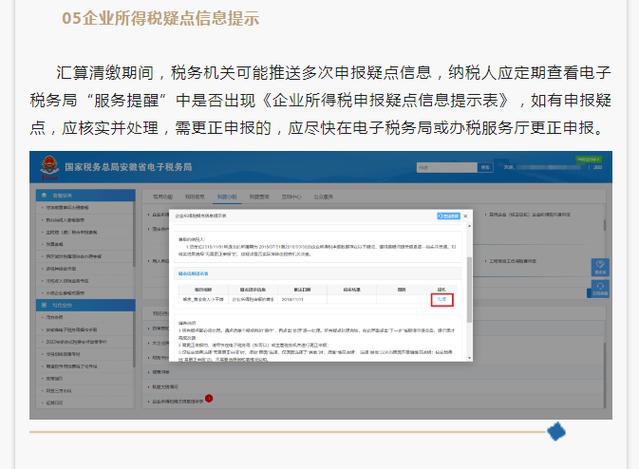
Task: Click the heading 05企业所得税疑点信息提示
Action: (x=161, y=18)
